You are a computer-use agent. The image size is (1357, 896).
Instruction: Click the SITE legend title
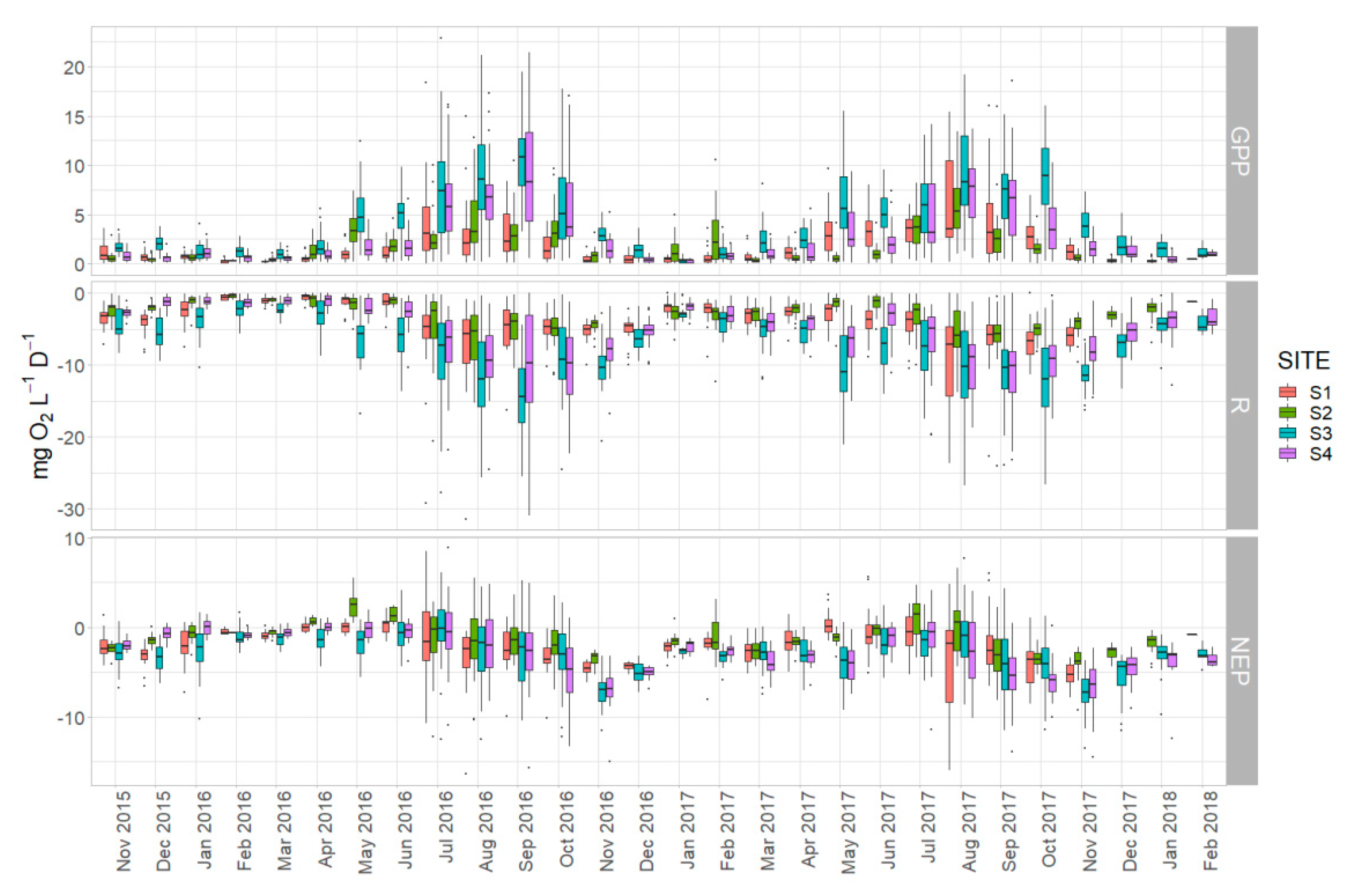pos(1303,361)
